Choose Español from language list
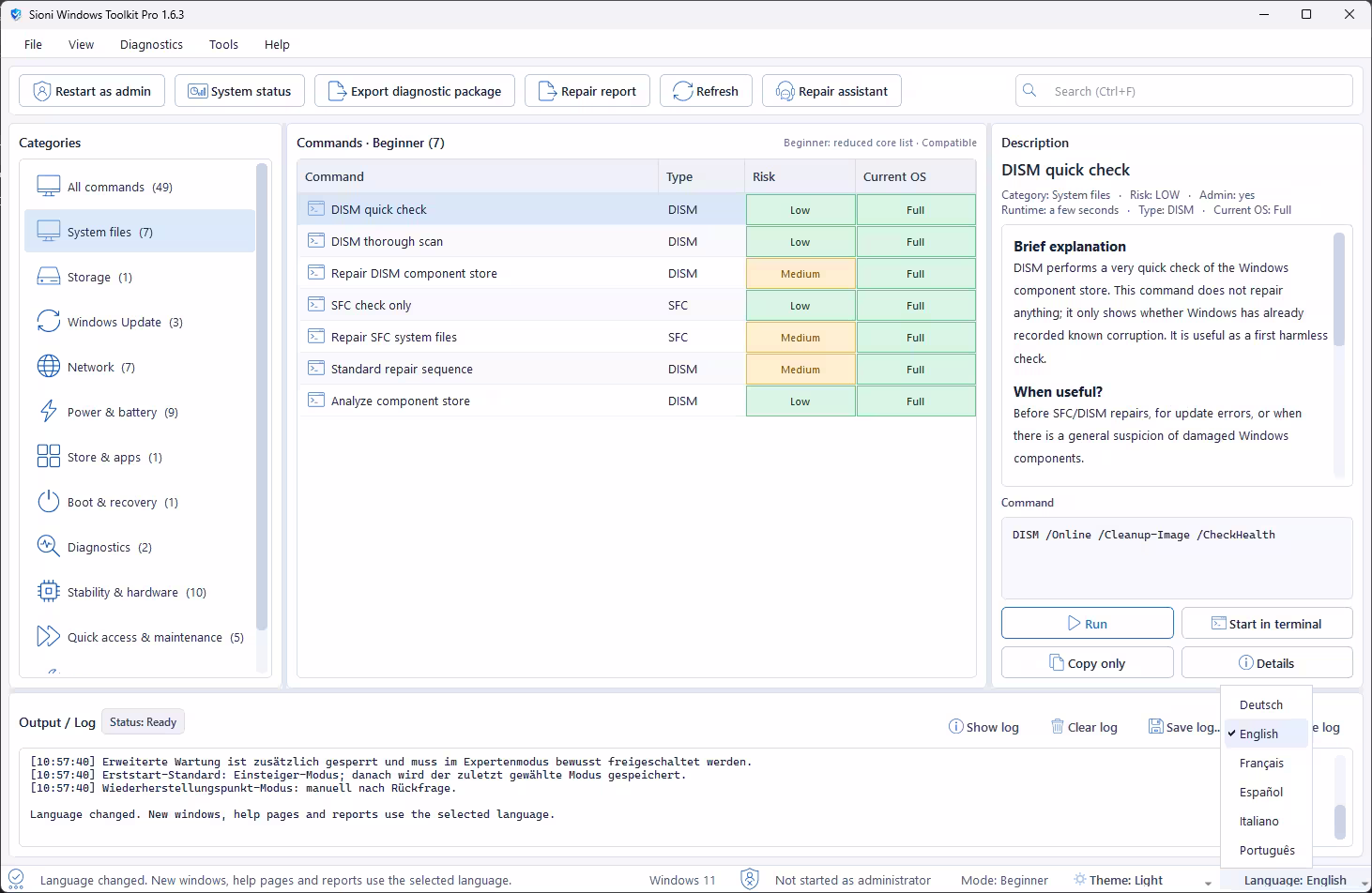Image resolution: width=1372 pixels, height=893 pixels. (x=1266, y=792)
